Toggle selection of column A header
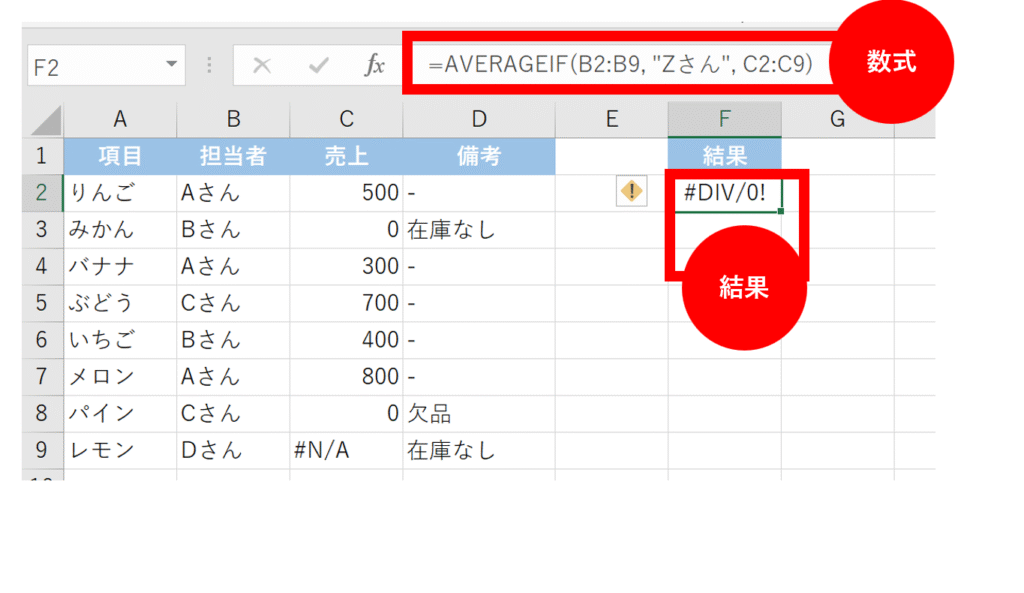 (x=120, y=118)
